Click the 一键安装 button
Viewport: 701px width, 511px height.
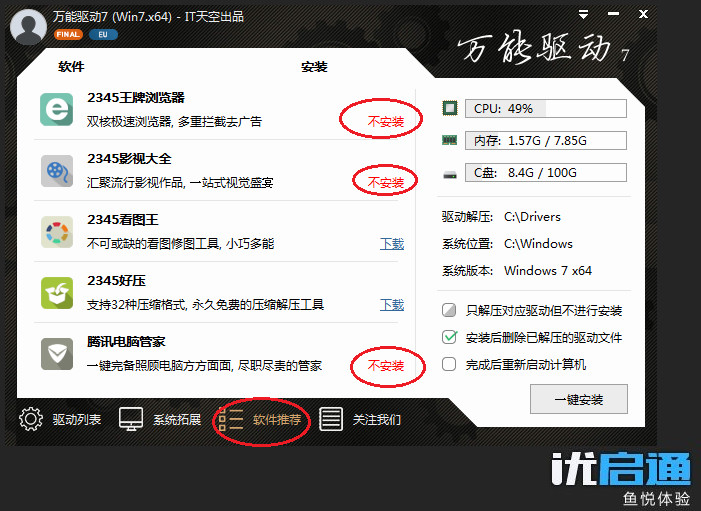pos(579,399)
